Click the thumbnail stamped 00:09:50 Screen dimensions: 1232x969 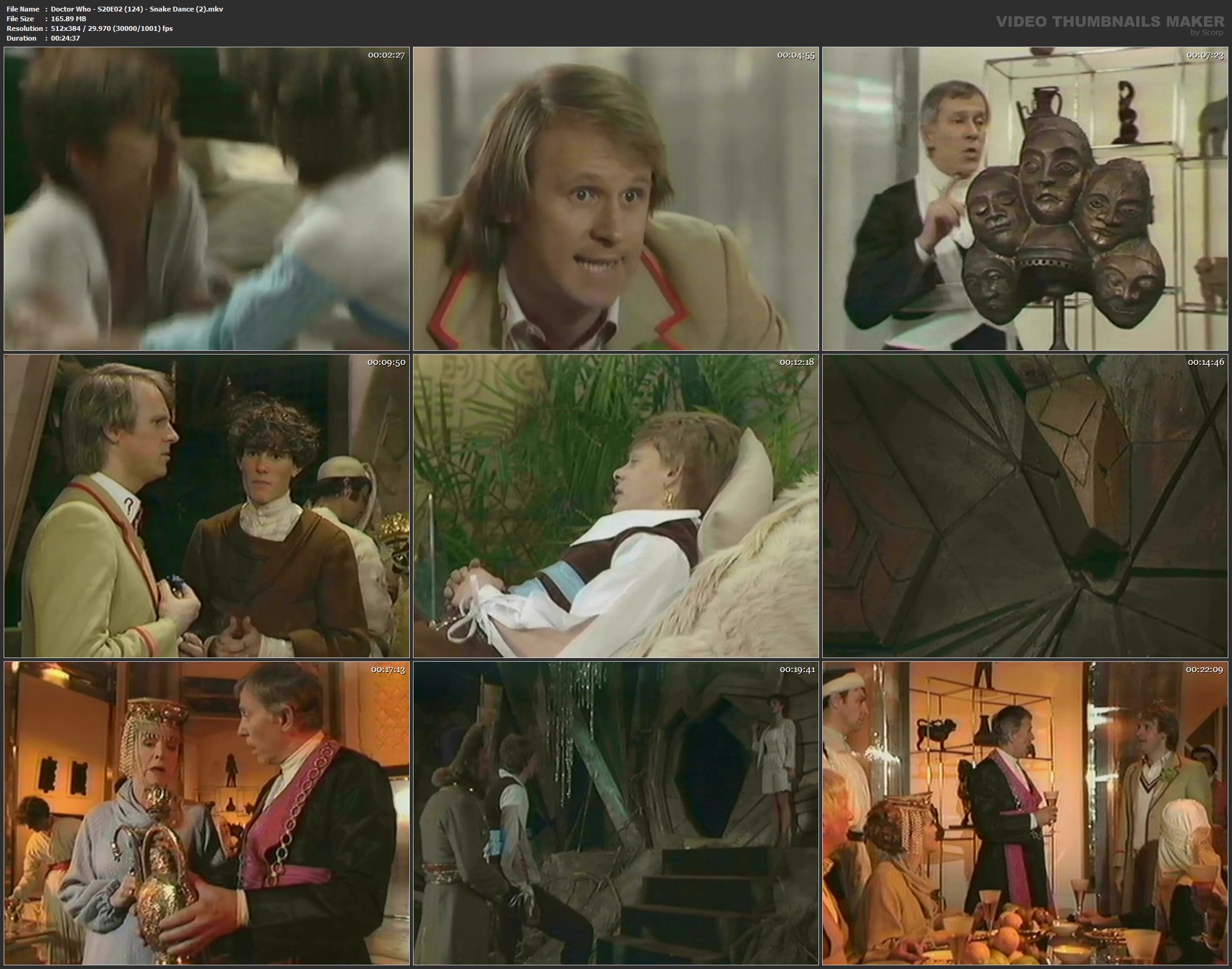tap(207, 506)
